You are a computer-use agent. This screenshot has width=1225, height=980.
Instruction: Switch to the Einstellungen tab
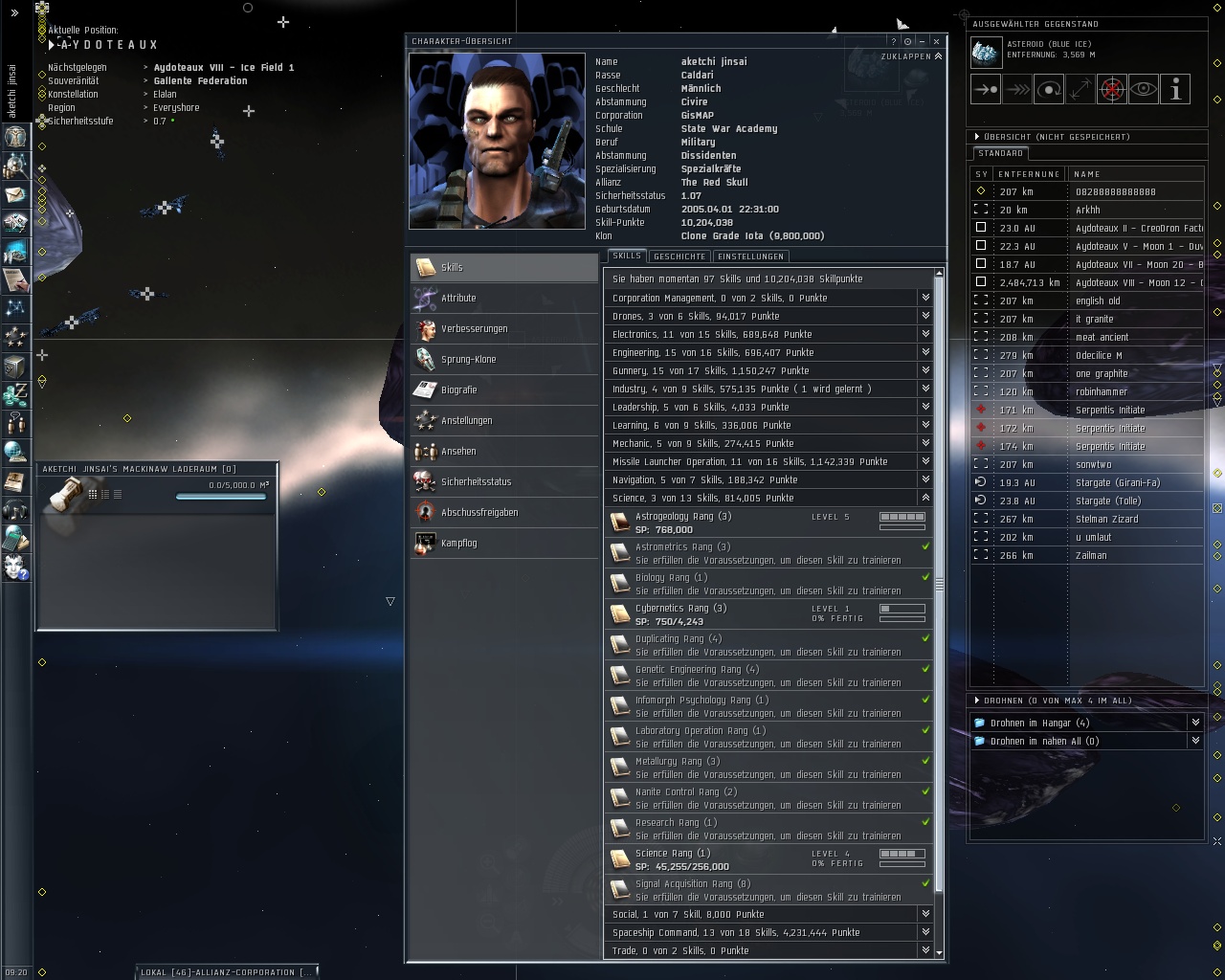coord(751,256)
